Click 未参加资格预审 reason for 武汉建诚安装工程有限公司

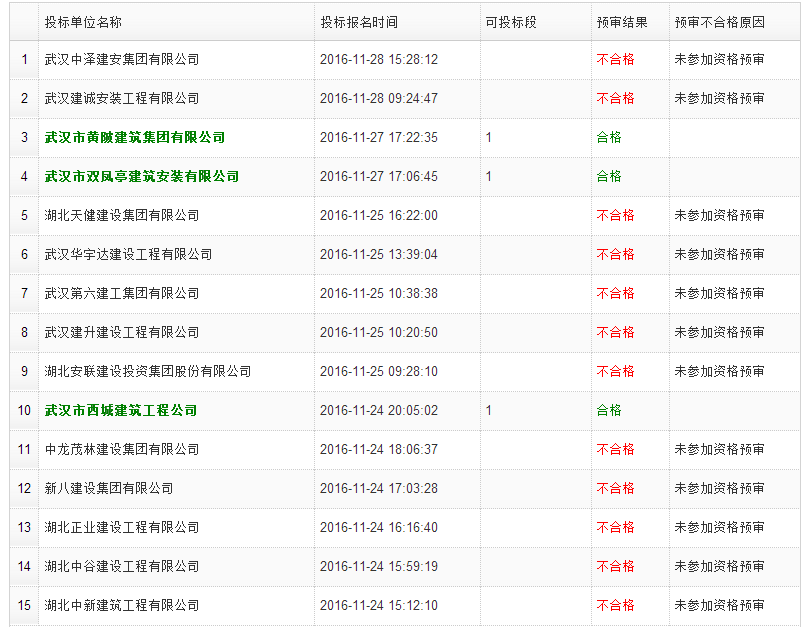(x=719, y=98)
